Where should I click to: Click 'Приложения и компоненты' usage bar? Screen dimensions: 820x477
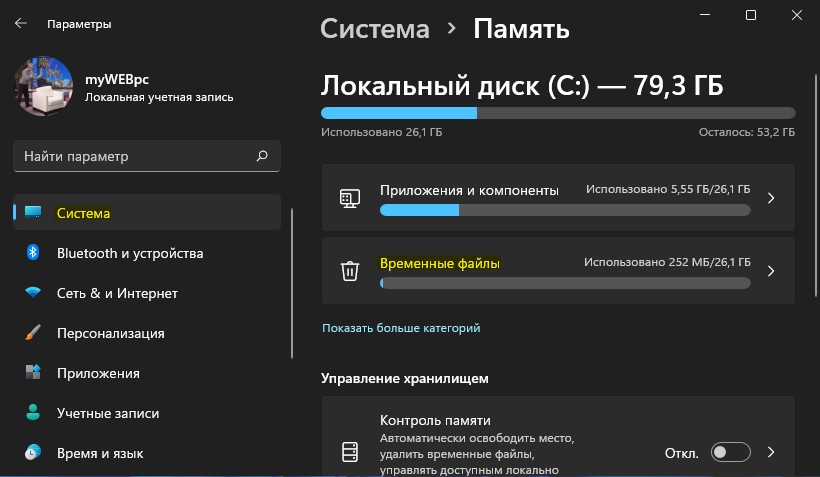pyautogui.click(x=565, y=210)
